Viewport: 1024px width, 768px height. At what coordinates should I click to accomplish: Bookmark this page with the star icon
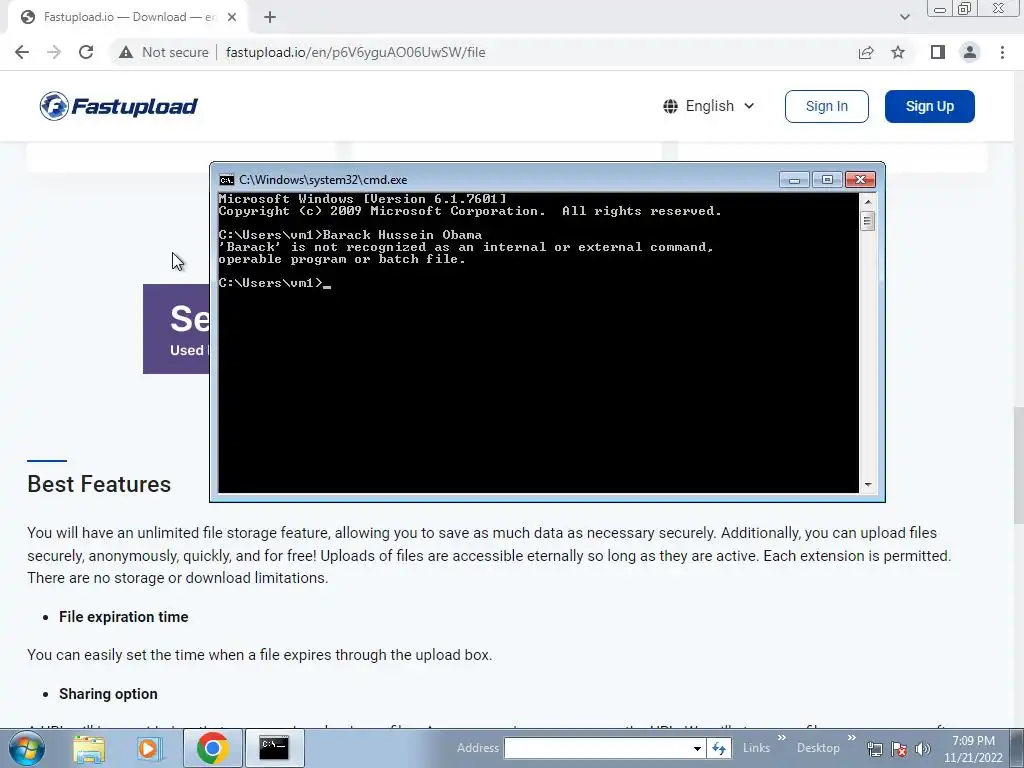pyautogui.click(x=898, y=52)
